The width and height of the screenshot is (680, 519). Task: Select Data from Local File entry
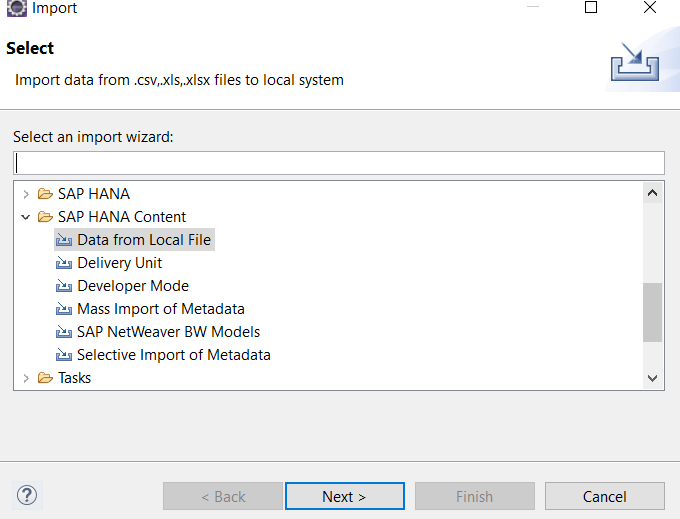(144, 240)
